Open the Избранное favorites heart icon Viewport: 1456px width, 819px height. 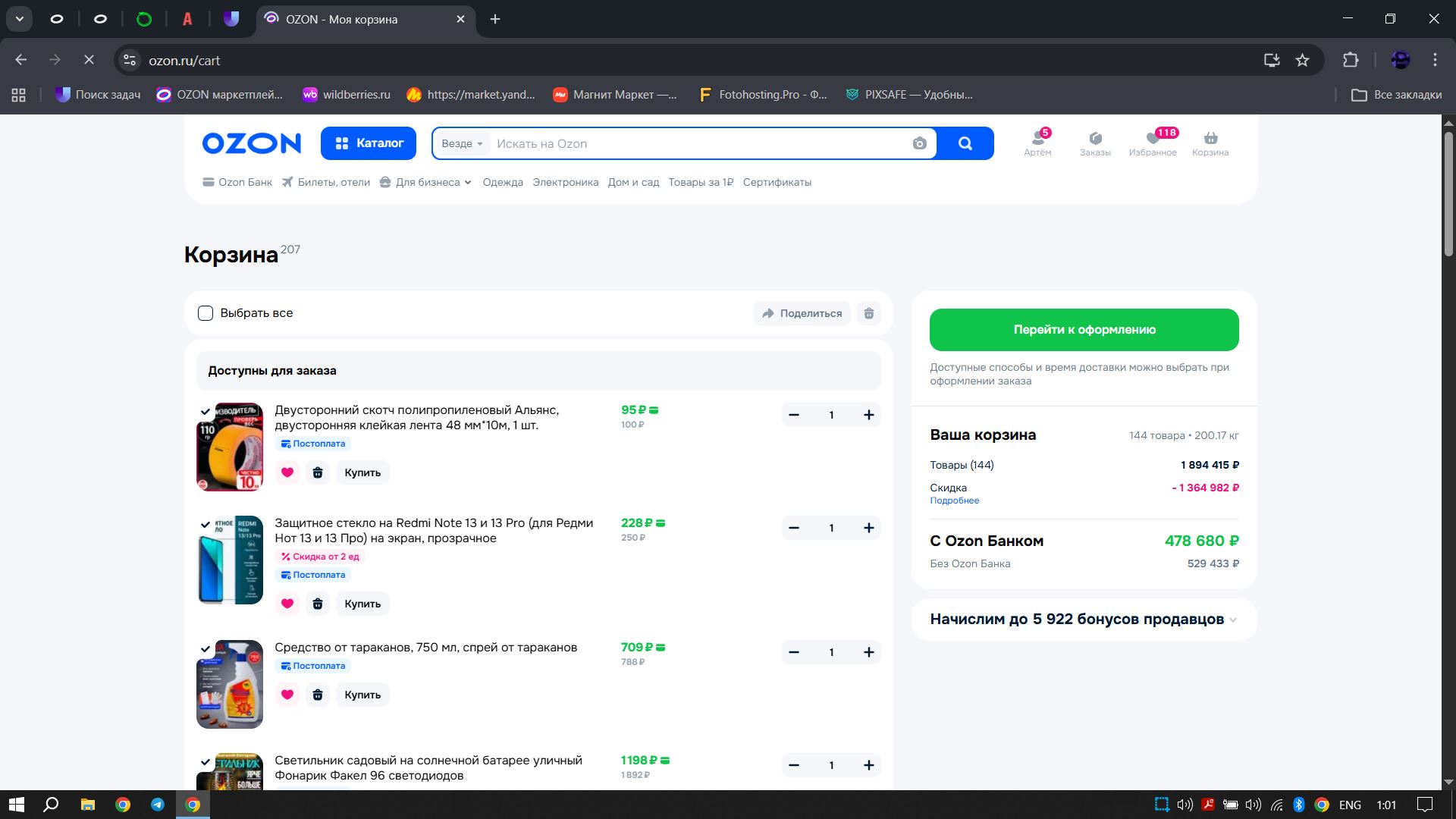(1153, 139)
